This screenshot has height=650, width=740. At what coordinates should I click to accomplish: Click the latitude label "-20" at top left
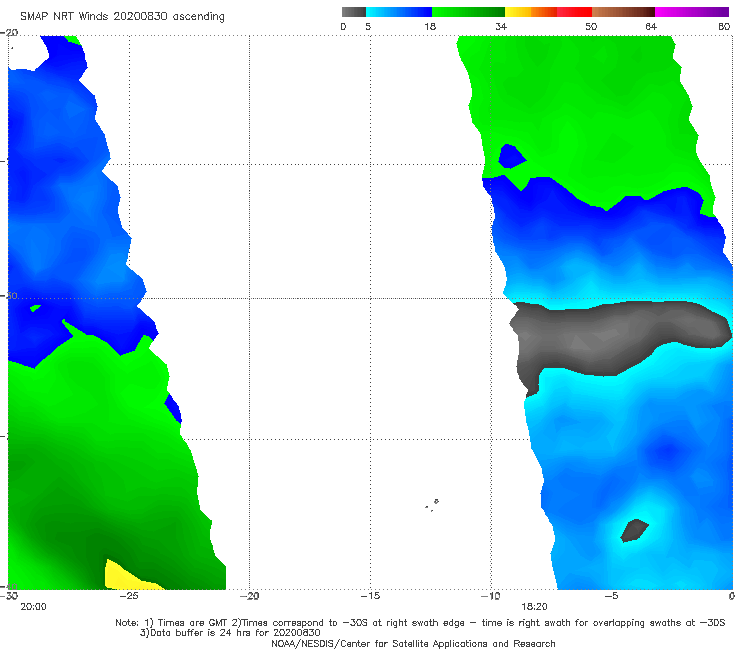point(9,33)
